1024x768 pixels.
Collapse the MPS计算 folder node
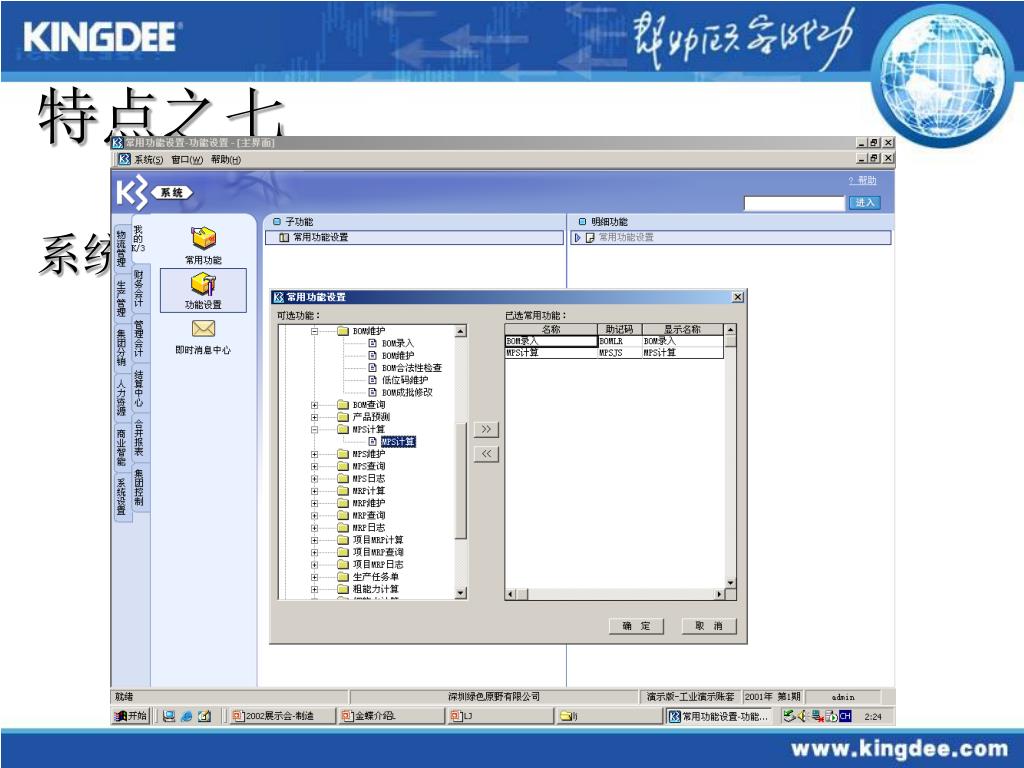tap(314, 429)
